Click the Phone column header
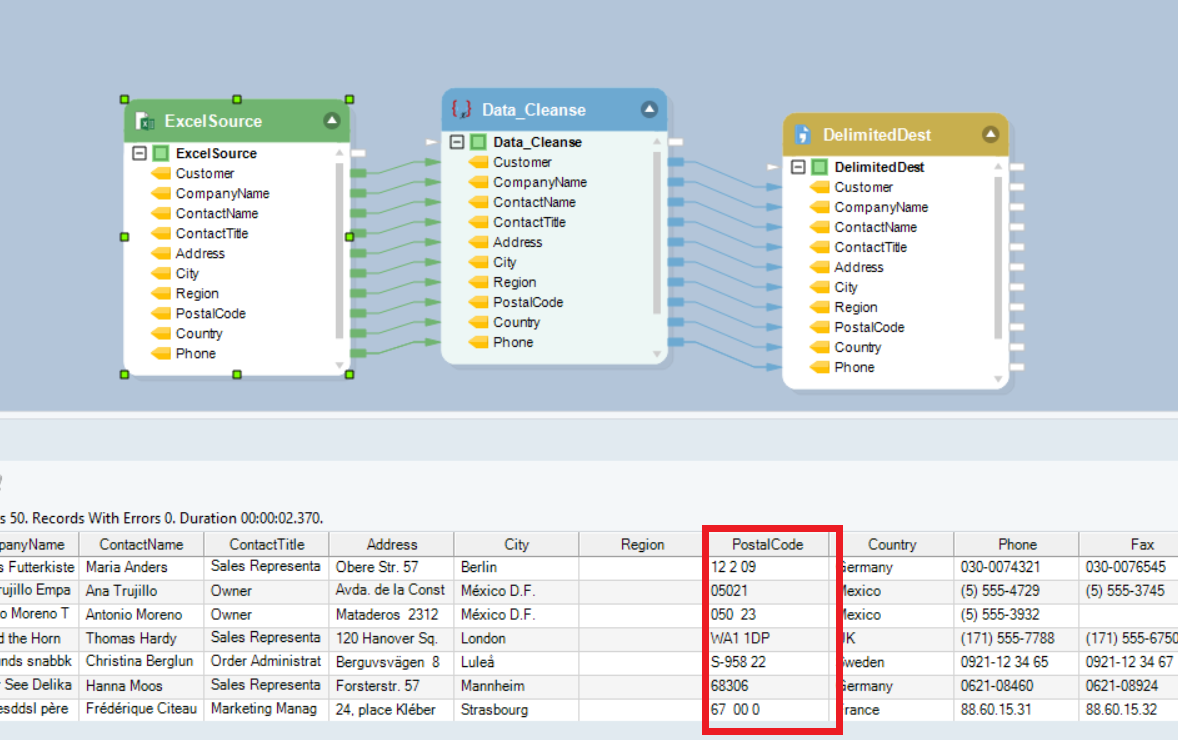This screenshot has width=1178, height=740. tap(1017, 544)
